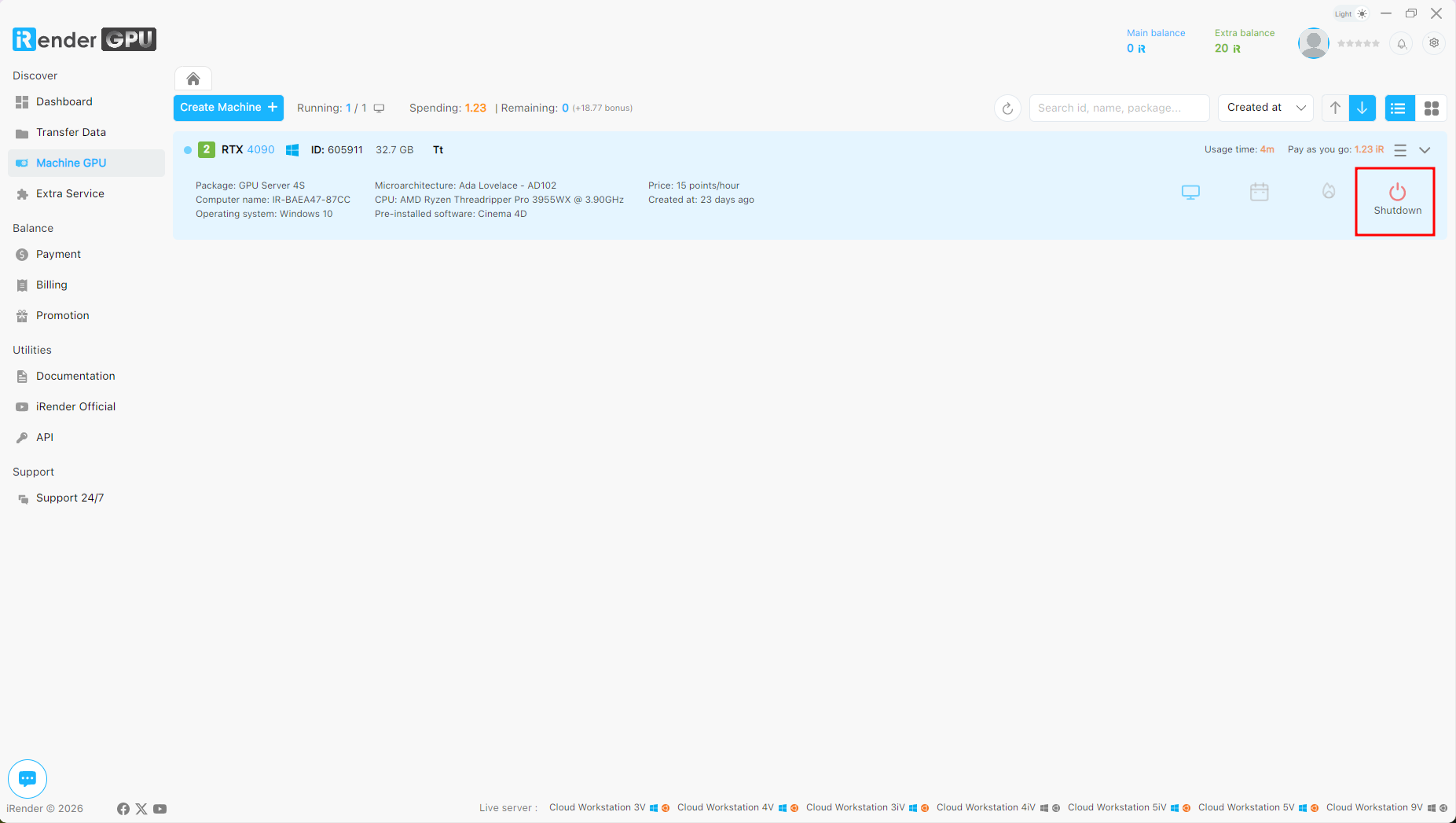Click the Create Machine button

coord(229,108)
